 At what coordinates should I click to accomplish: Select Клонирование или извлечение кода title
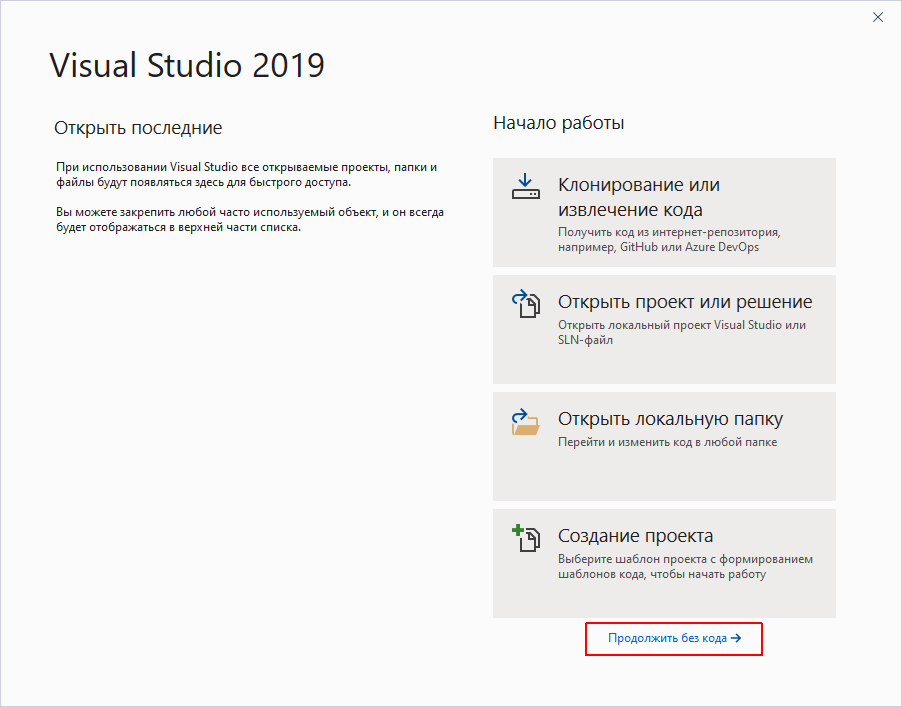pos(639,197)
